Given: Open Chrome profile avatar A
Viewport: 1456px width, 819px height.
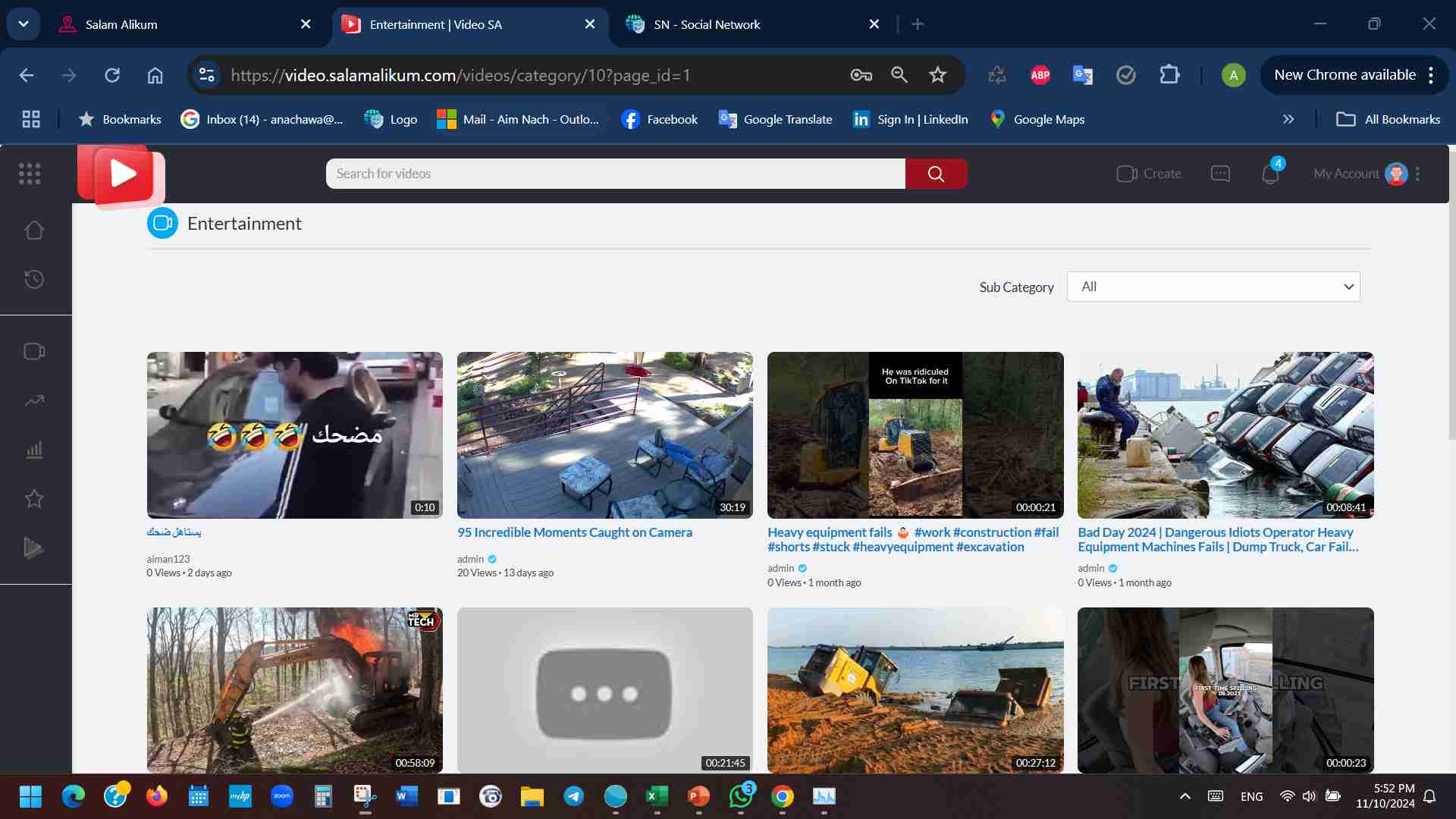Looking at the screenshot, I should point(1233,75).
